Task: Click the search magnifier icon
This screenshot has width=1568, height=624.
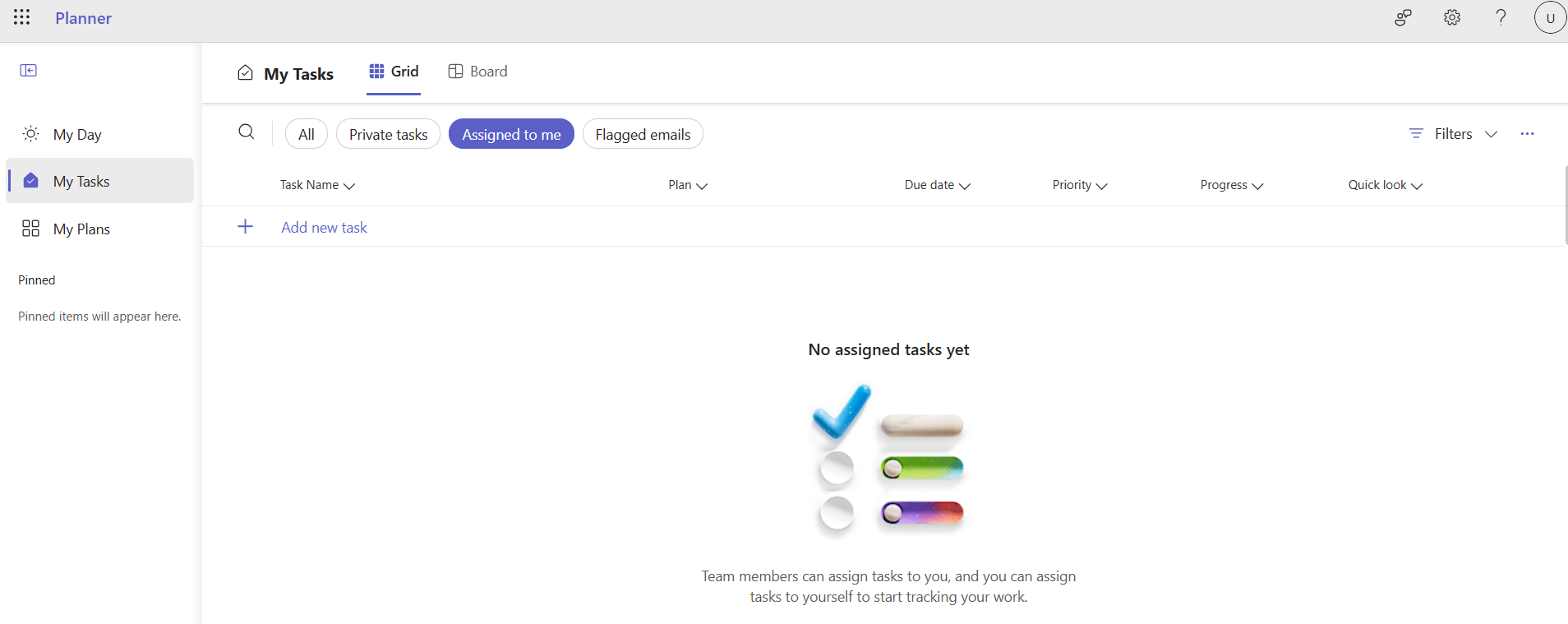Action: coord(247,132)
